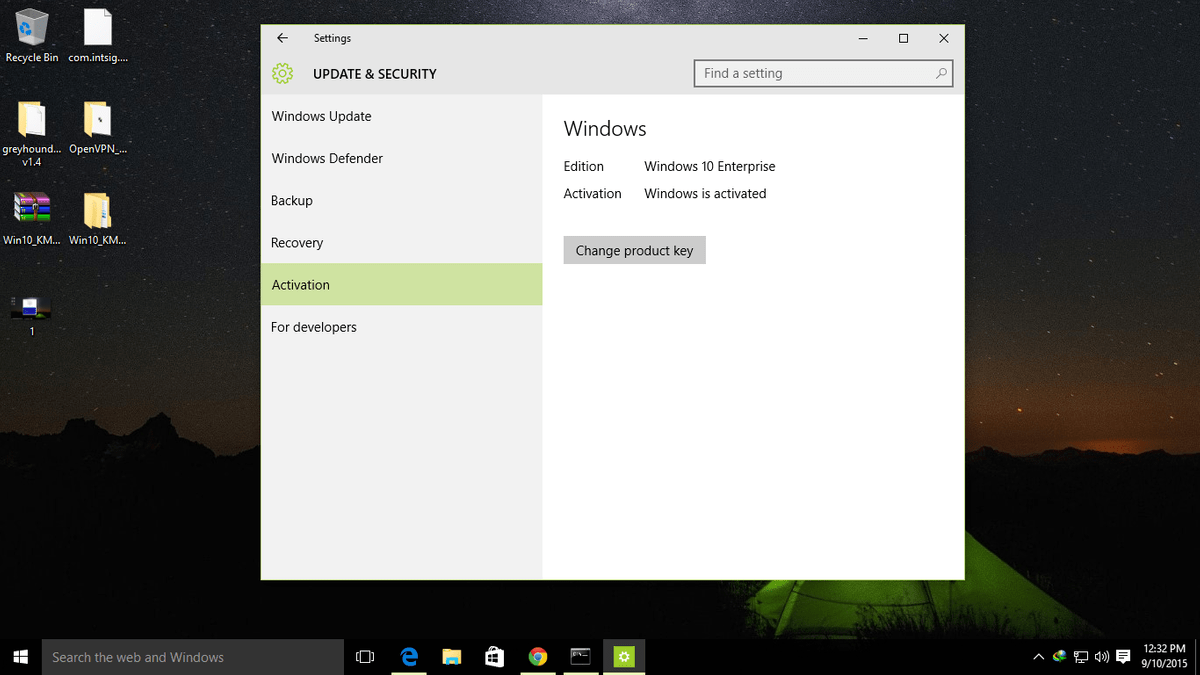Select the Activation section in sidebar

(300, 284)
